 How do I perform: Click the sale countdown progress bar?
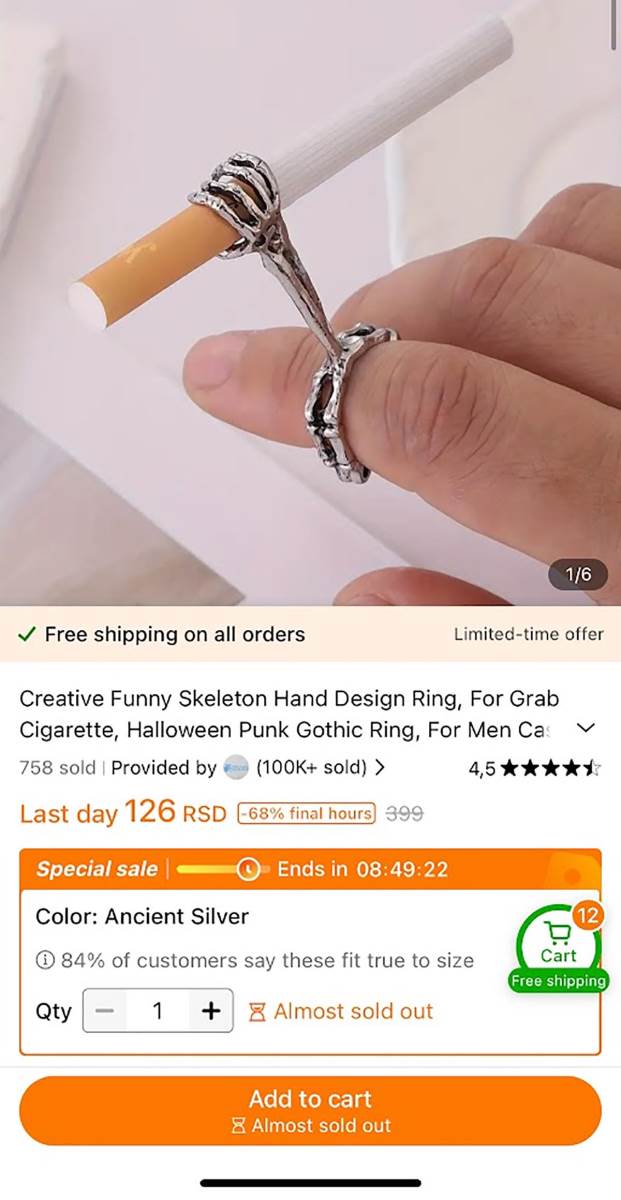pos(222,869)
